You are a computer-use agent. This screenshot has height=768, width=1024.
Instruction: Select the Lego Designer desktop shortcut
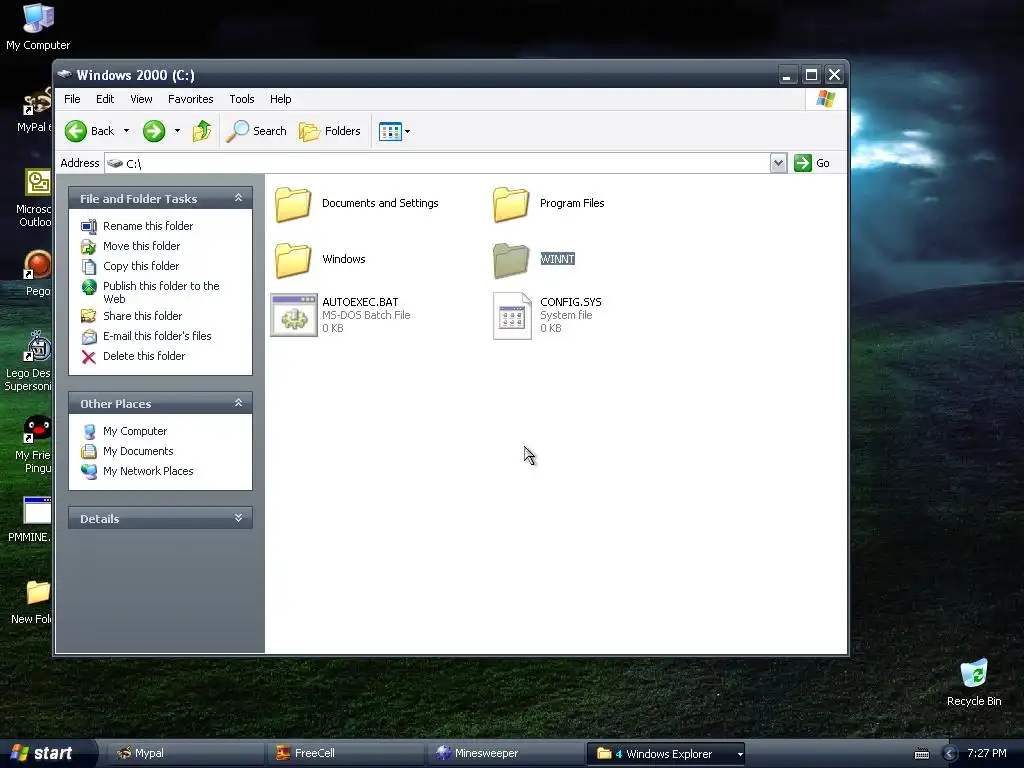click(x=37, y=346)
